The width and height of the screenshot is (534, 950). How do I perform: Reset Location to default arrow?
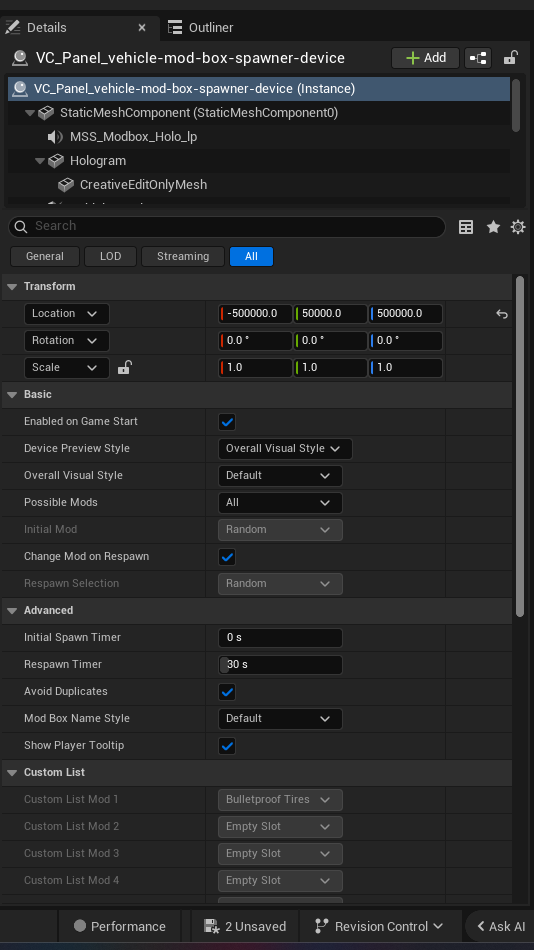[x=501, y=314]
